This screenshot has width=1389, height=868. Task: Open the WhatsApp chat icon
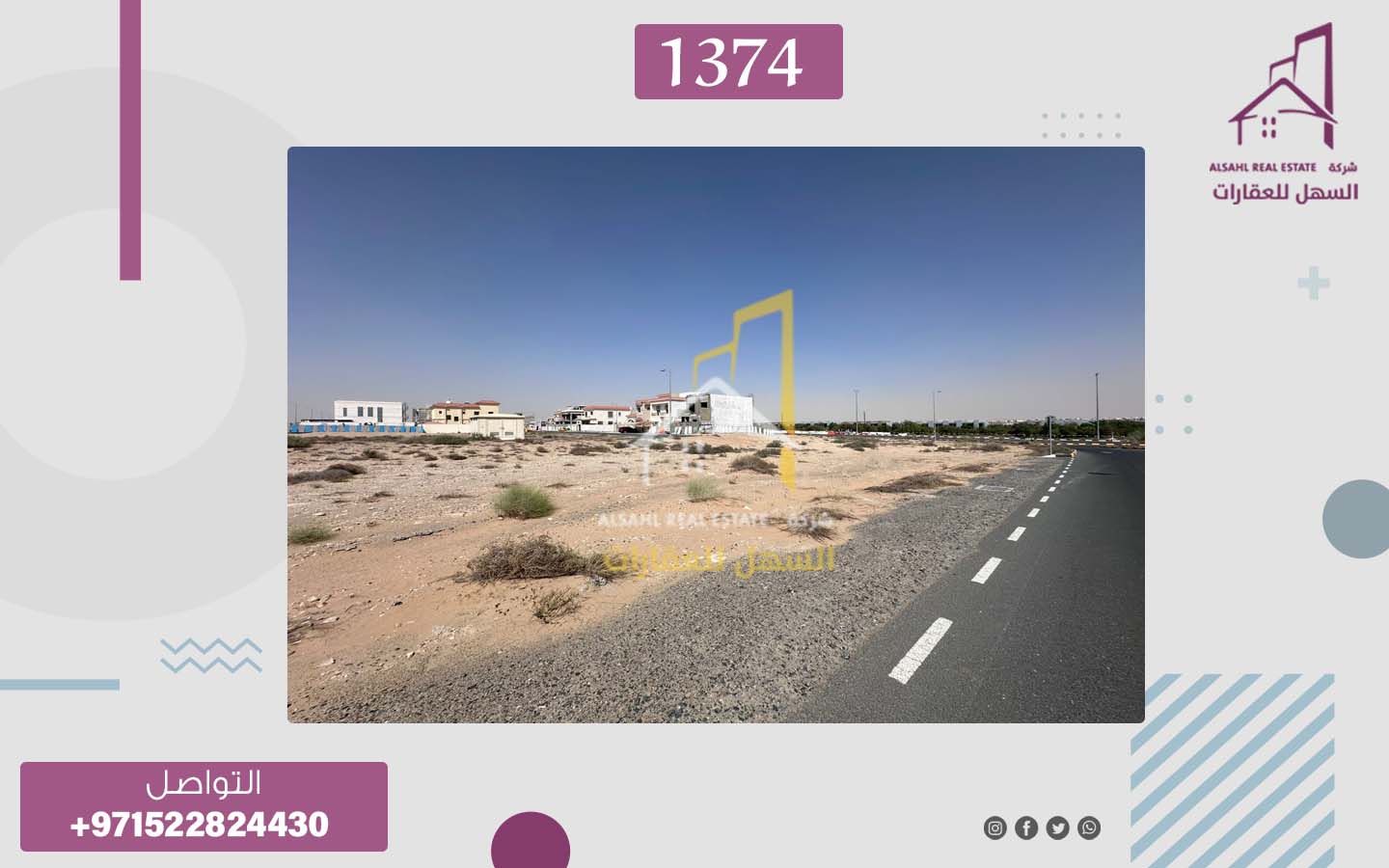(1089, 827)
